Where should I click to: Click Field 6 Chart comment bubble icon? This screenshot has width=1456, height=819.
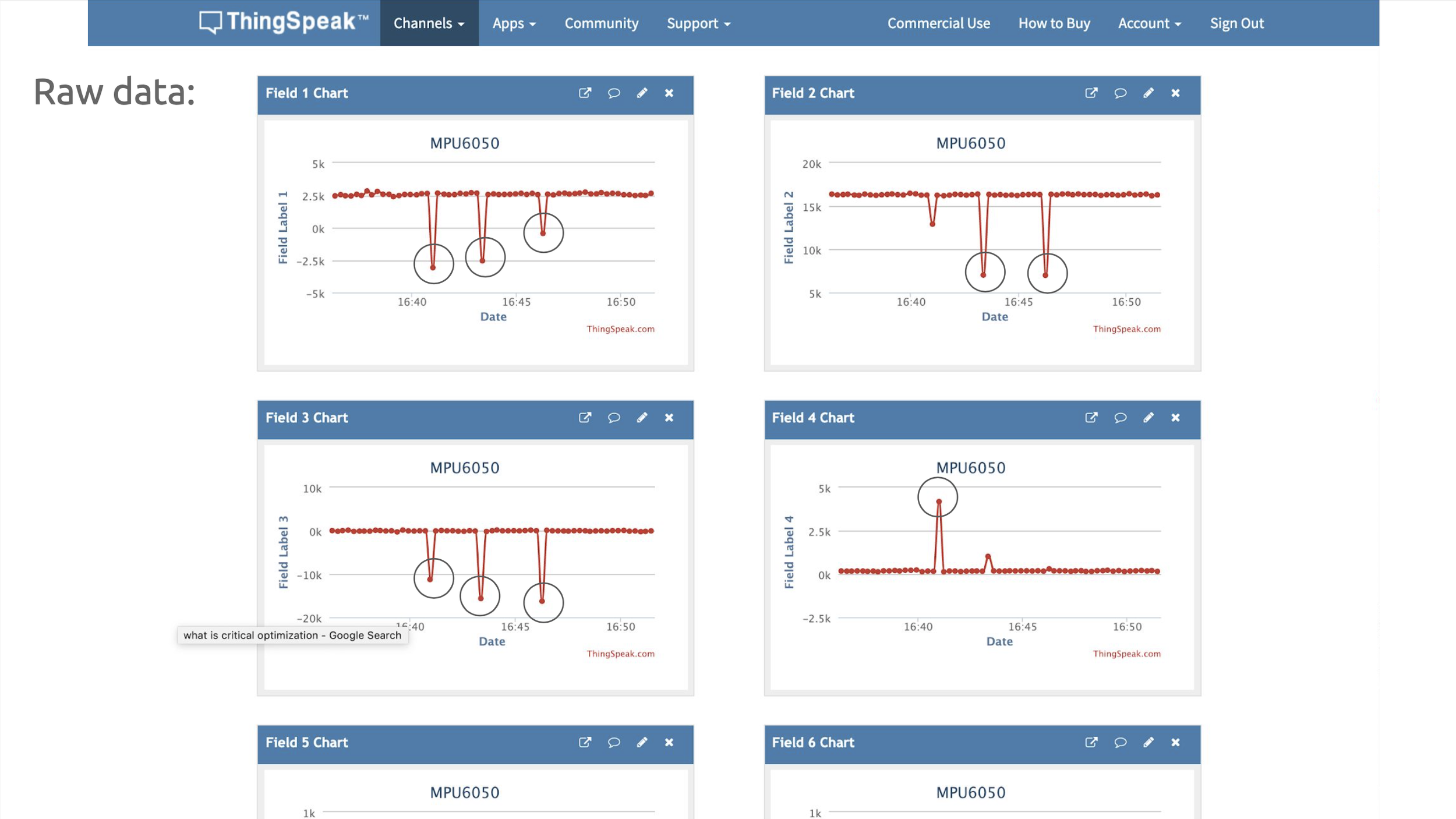tap(1119, 742)
